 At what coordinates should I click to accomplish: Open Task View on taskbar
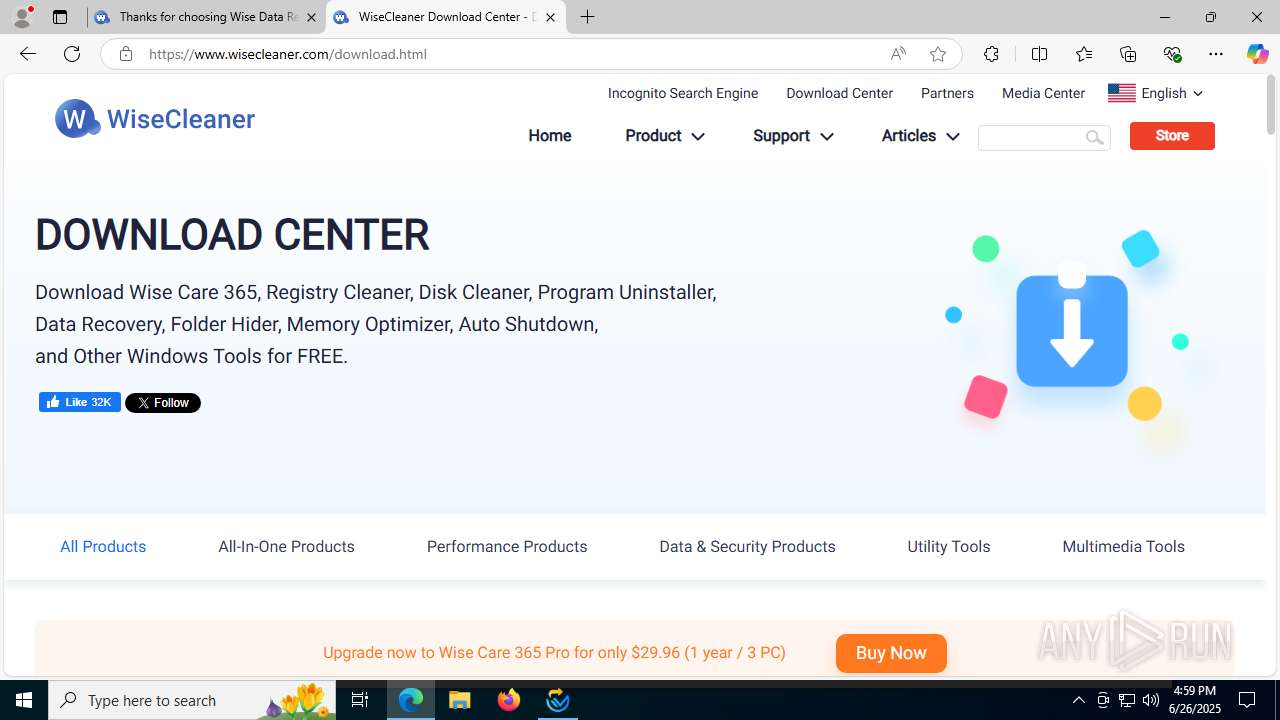[x=360, y=700]
